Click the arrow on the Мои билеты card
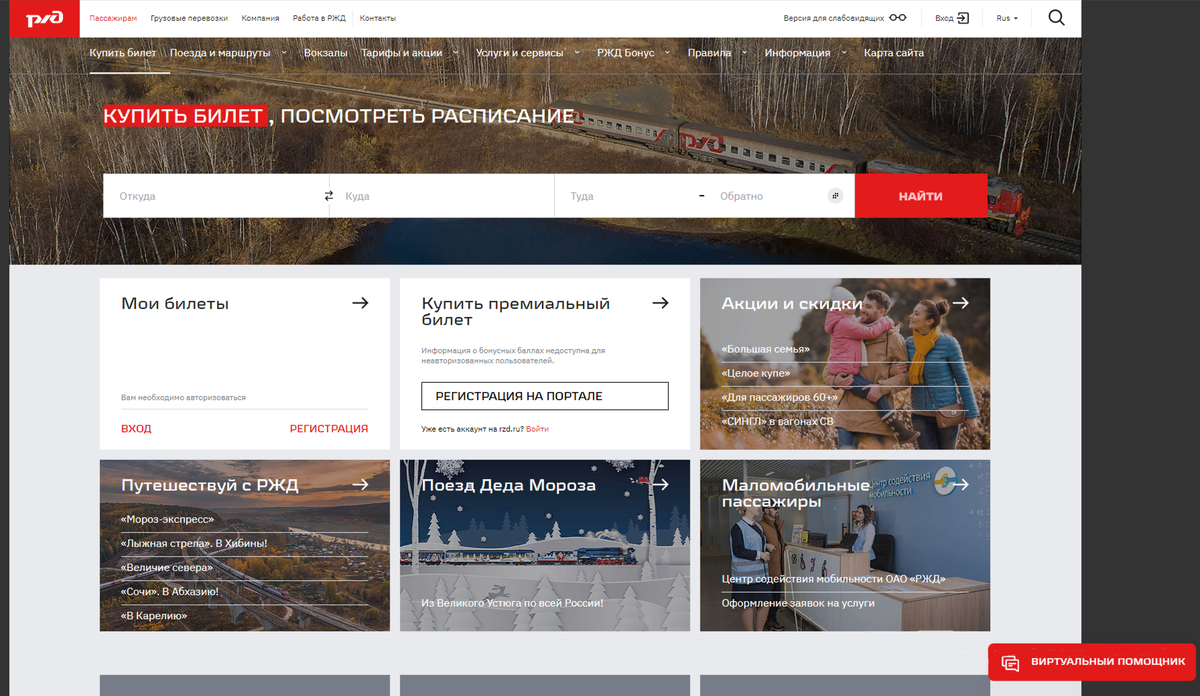This screenshot has width=1200, height=696. [360, 303]
